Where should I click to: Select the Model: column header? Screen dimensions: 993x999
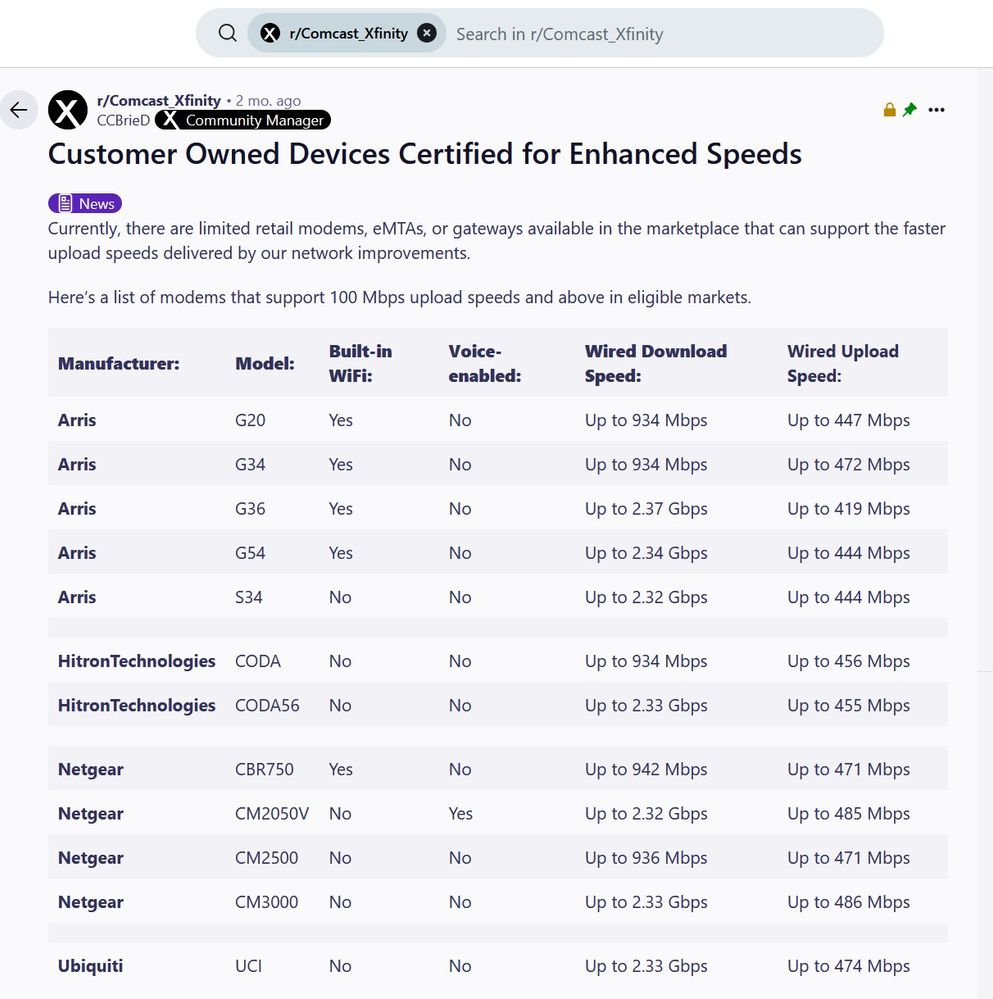[265, 364]
